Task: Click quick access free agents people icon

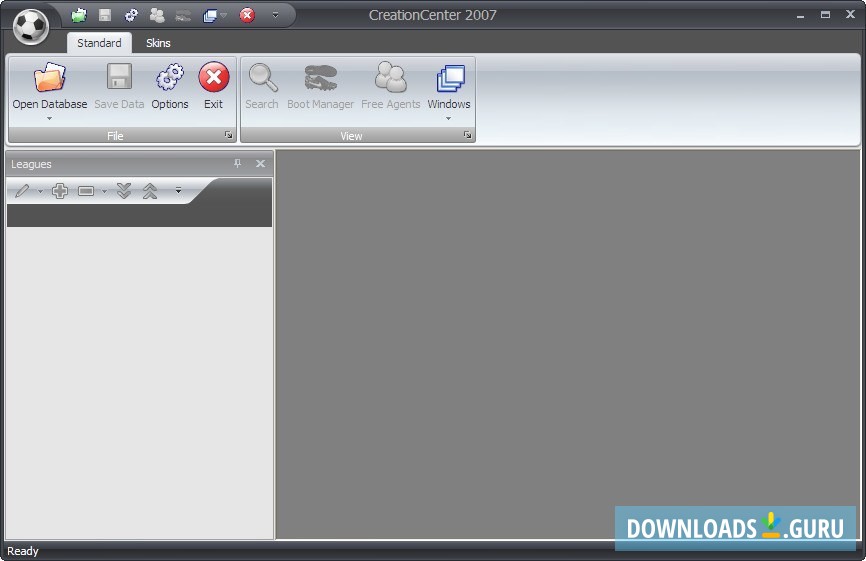Action: (157, 15)
